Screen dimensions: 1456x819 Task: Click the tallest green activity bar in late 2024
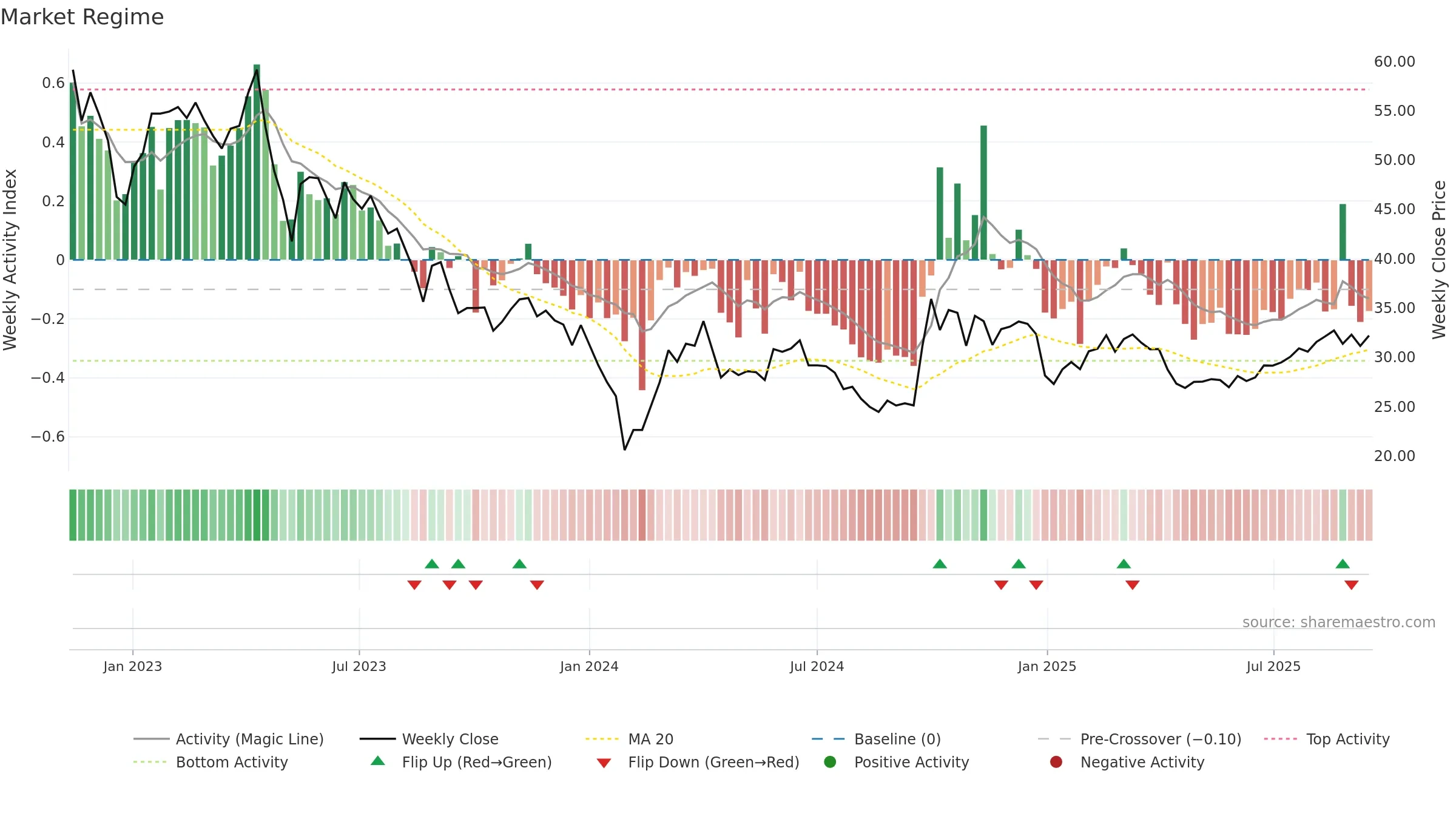983,193
